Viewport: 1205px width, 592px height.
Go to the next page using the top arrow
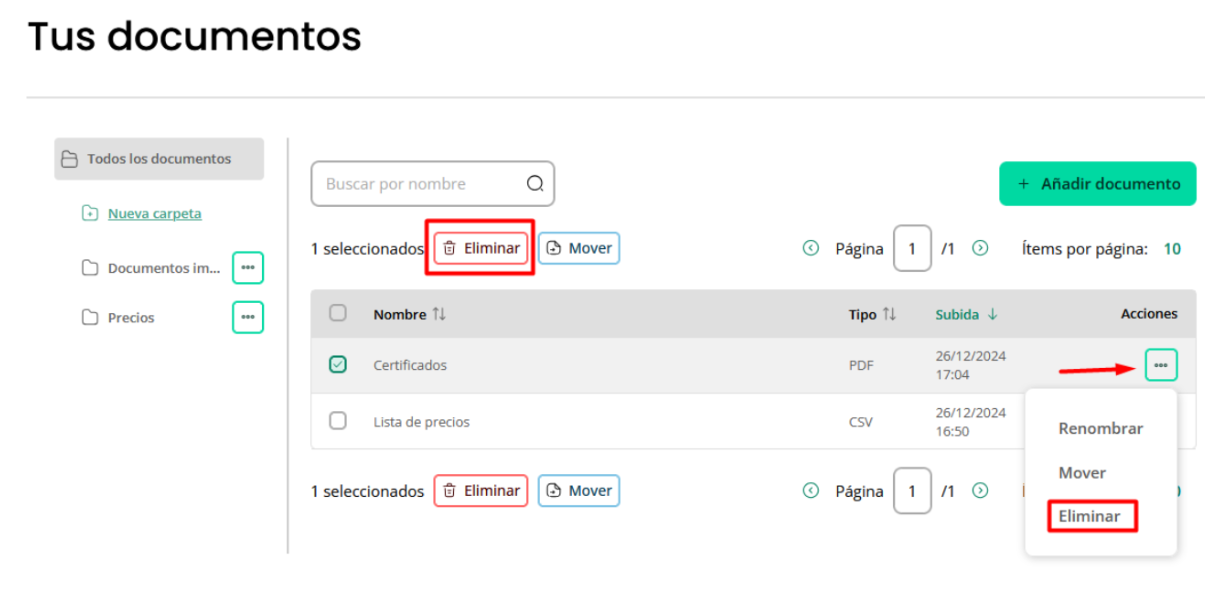coord(980,248)
